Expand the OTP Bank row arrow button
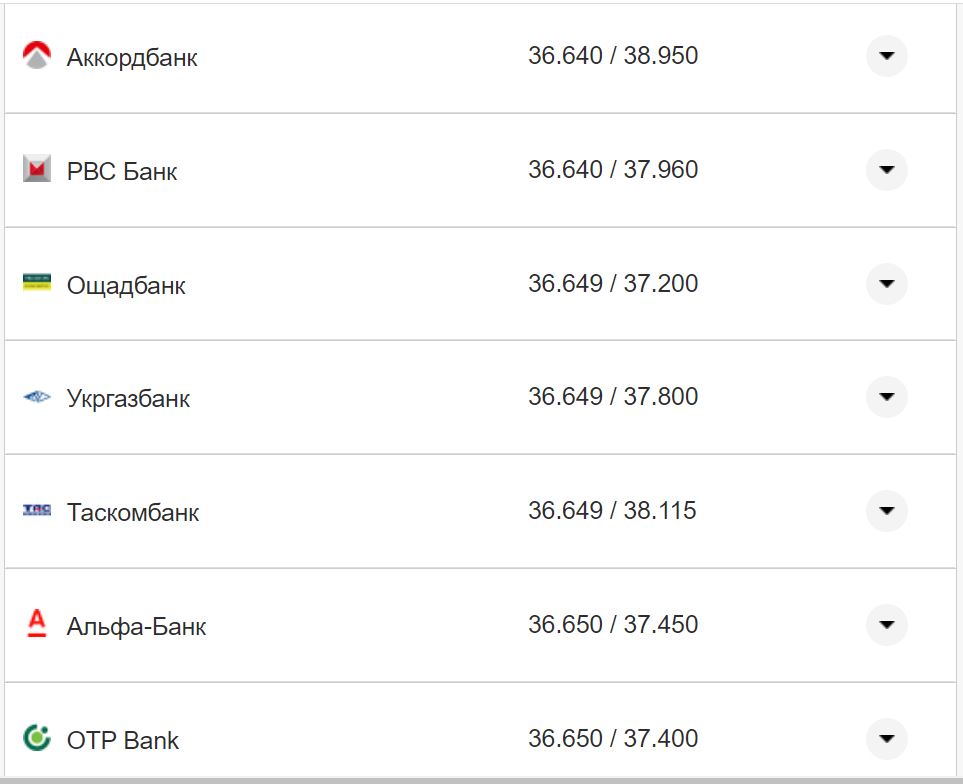Viewport: 963px width, 784px height. click(x=886, y=739)
